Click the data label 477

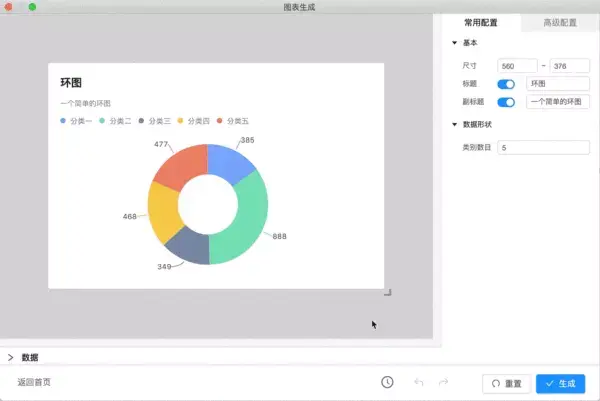[161, 144]
